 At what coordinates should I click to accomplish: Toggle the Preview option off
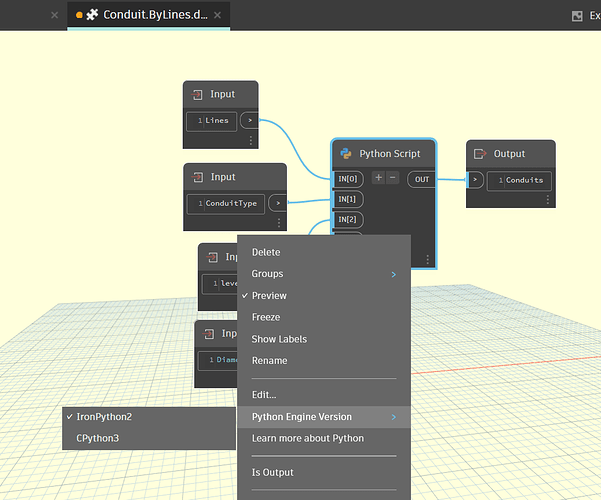[269, 296]
